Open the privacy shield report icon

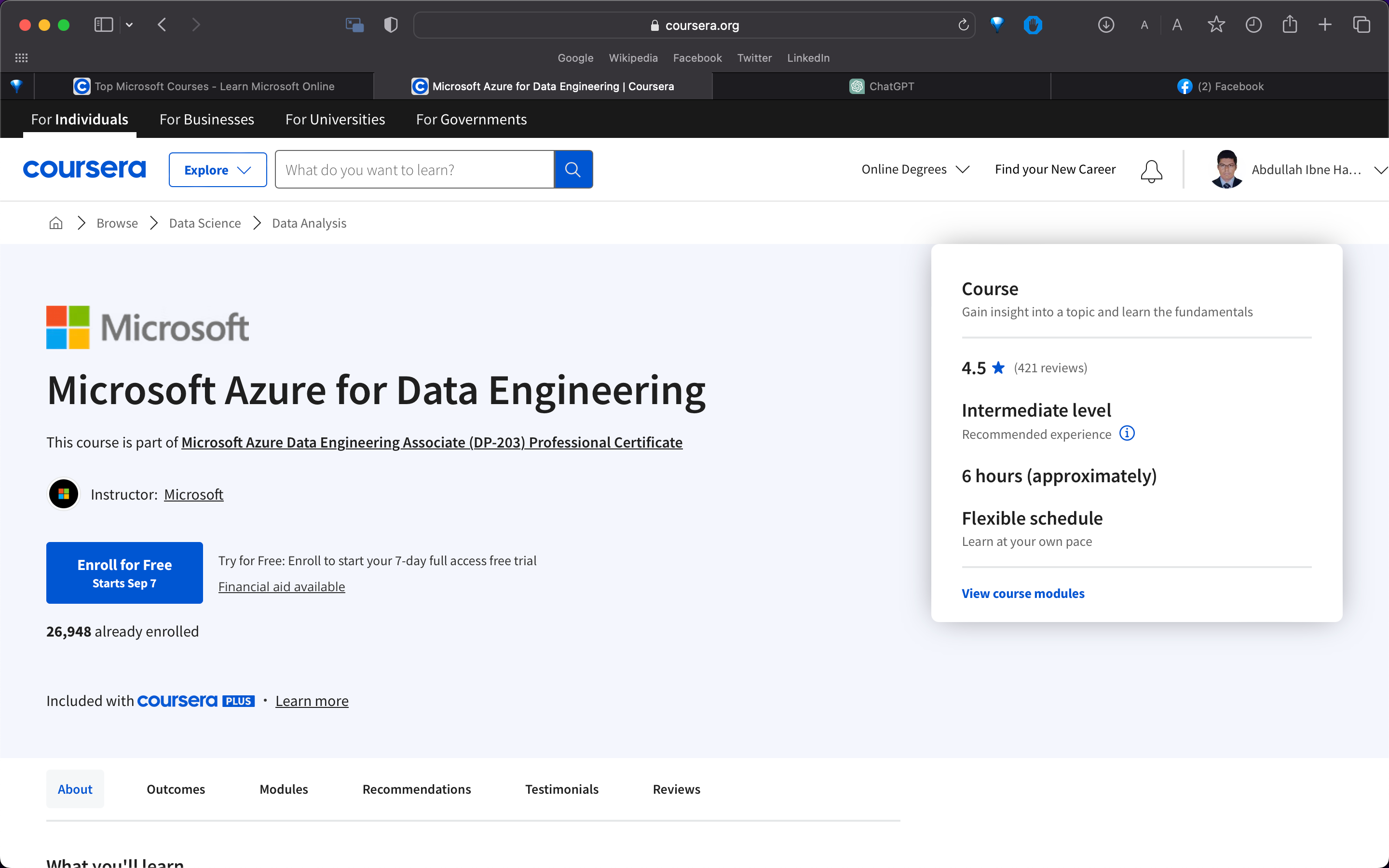[391, 25]
